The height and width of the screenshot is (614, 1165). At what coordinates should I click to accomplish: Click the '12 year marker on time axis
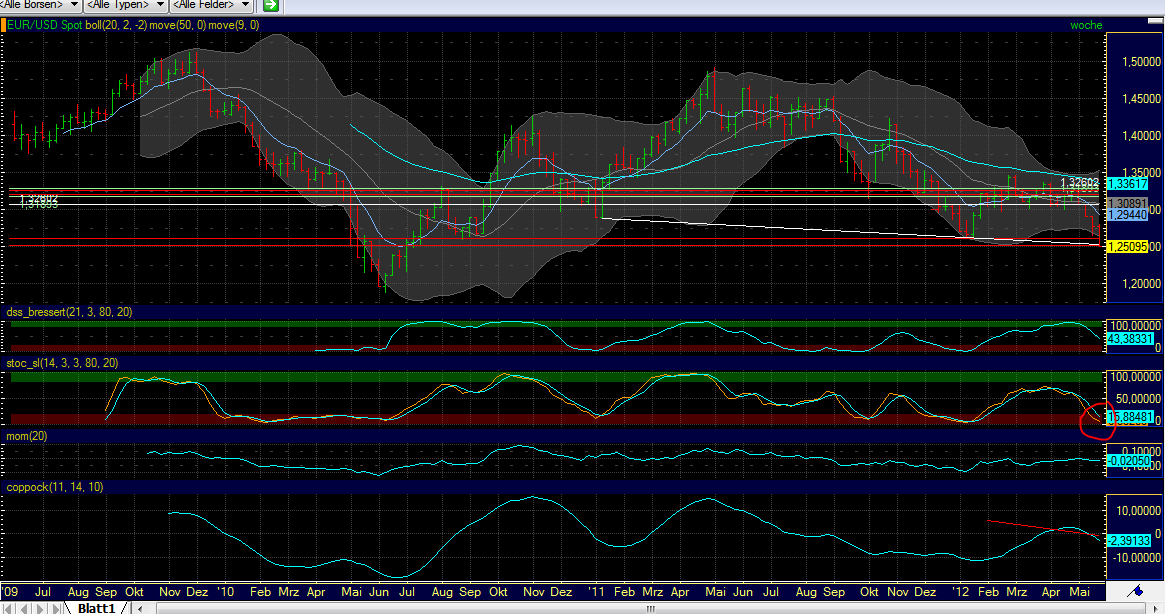[x=961, y=592]
